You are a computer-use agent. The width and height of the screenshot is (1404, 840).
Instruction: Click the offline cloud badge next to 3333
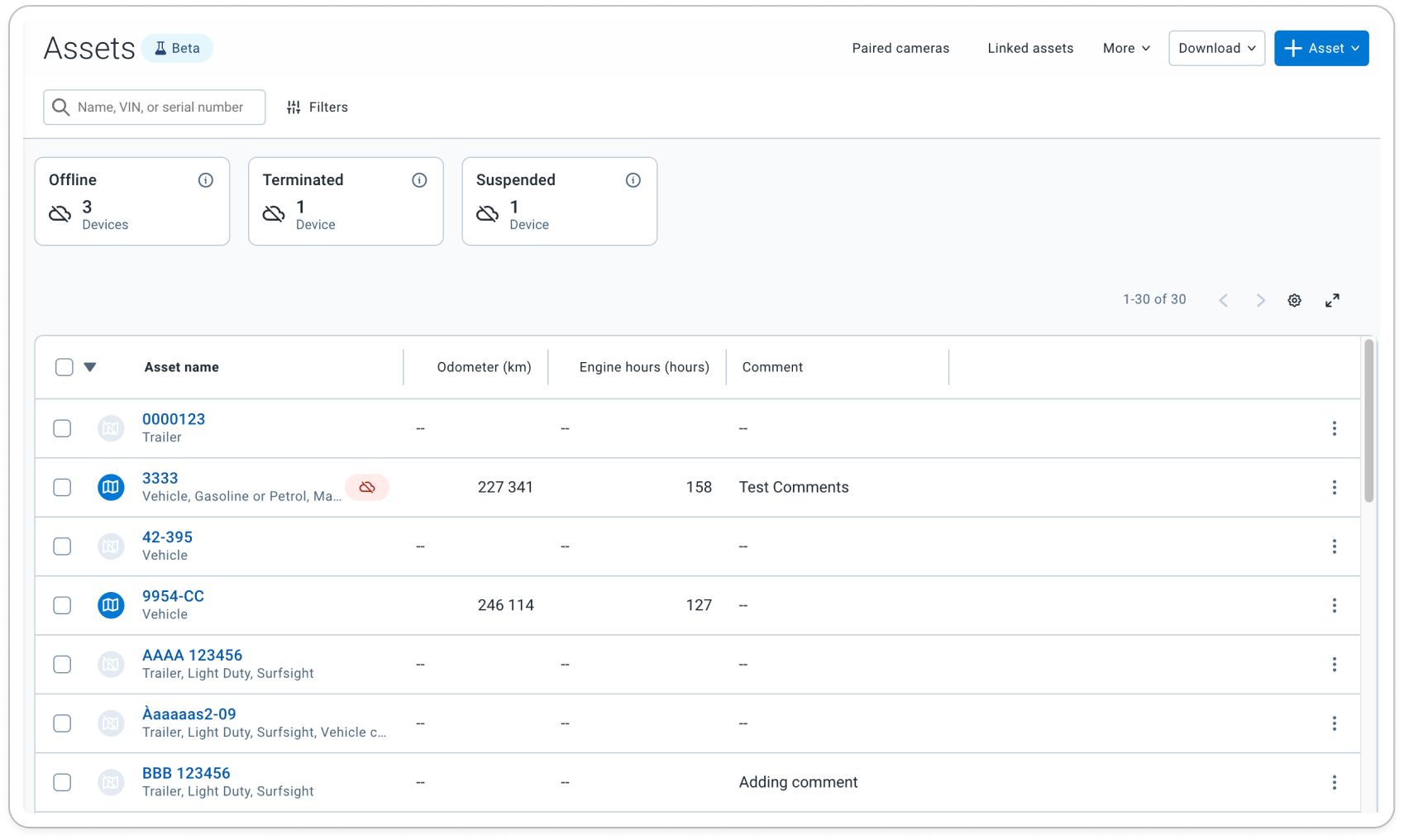[x=367, y=488]
